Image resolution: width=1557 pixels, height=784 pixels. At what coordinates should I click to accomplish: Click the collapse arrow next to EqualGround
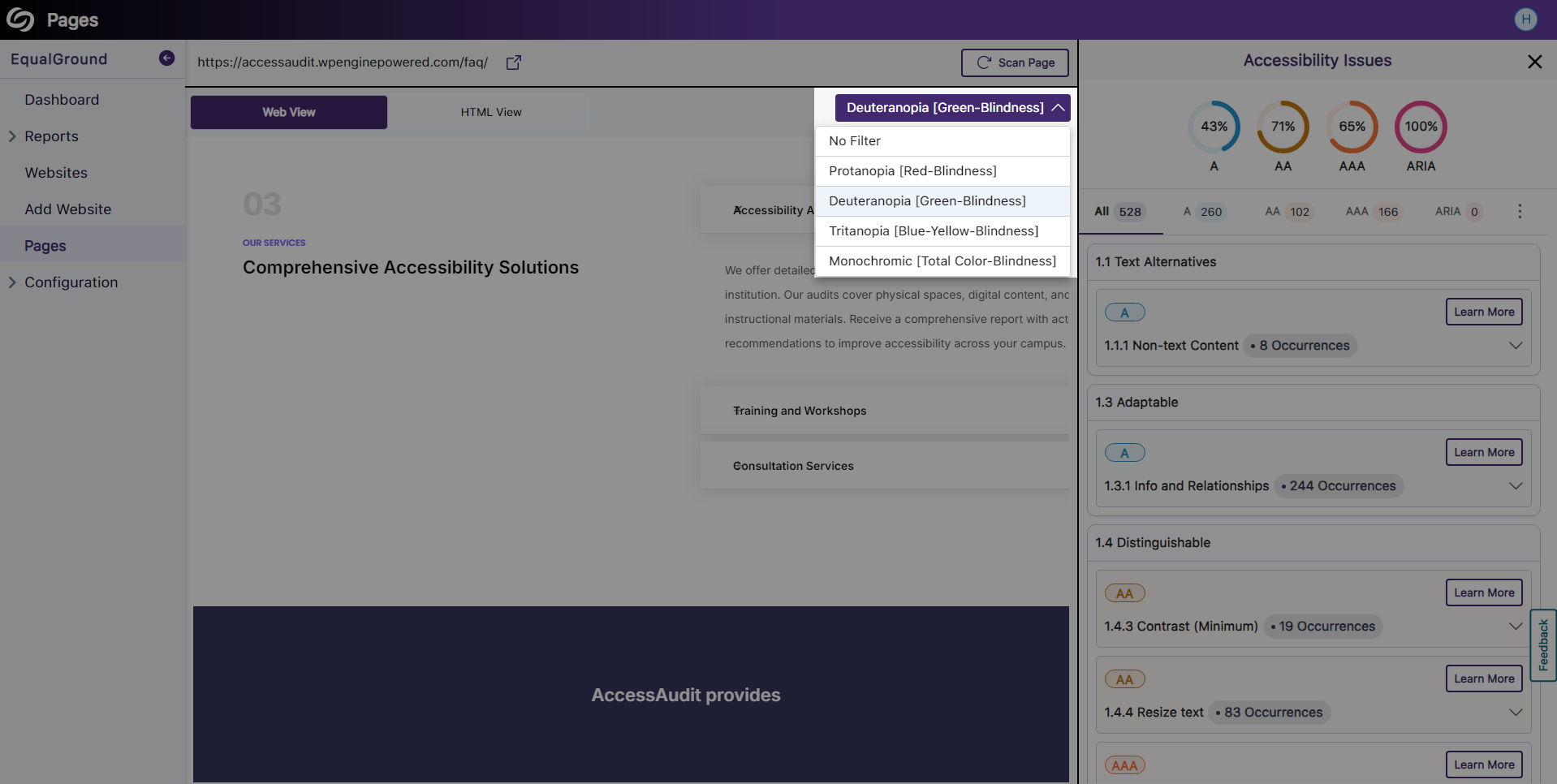coord(166,58)
